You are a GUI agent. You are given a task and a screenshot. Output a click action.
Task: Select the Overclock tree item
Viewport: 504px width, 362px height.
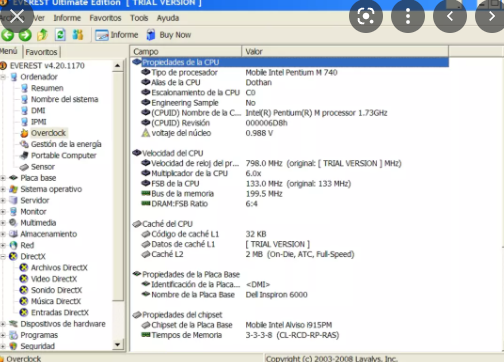coord(48,133)
